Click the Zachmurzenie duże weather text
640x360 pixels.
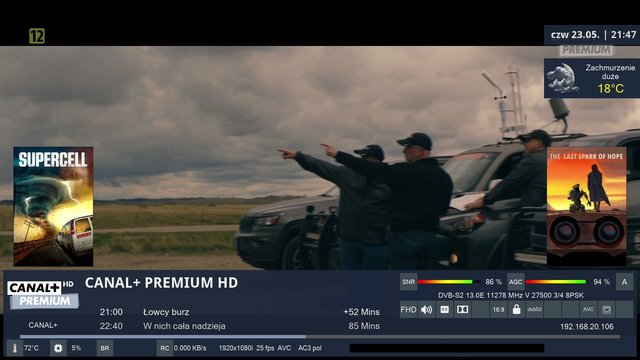click(x=610, y=72)
